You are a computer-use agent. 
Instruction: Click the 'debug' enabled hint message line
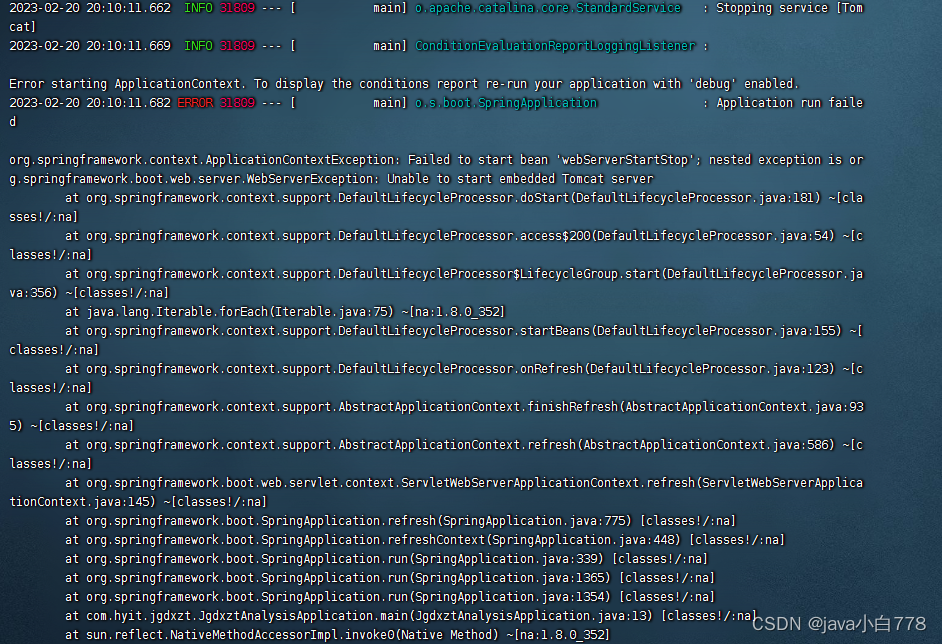[400, 83]
